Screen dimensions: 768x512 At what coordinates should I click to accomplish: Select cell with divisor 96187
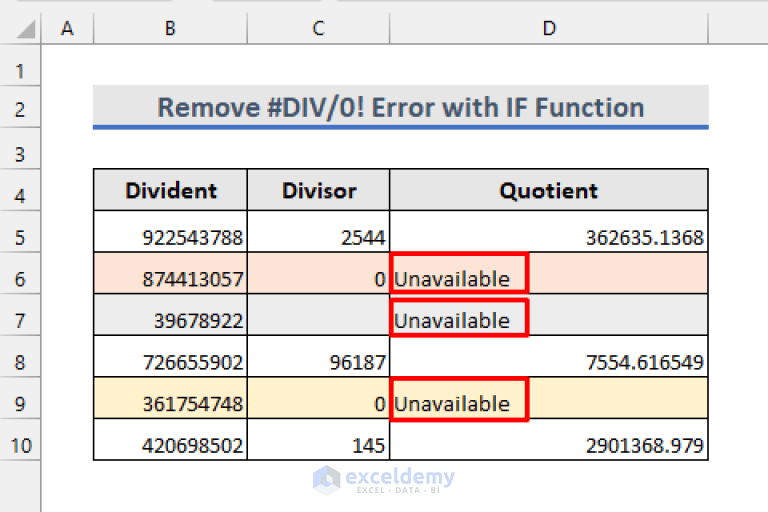coord(318,357)
